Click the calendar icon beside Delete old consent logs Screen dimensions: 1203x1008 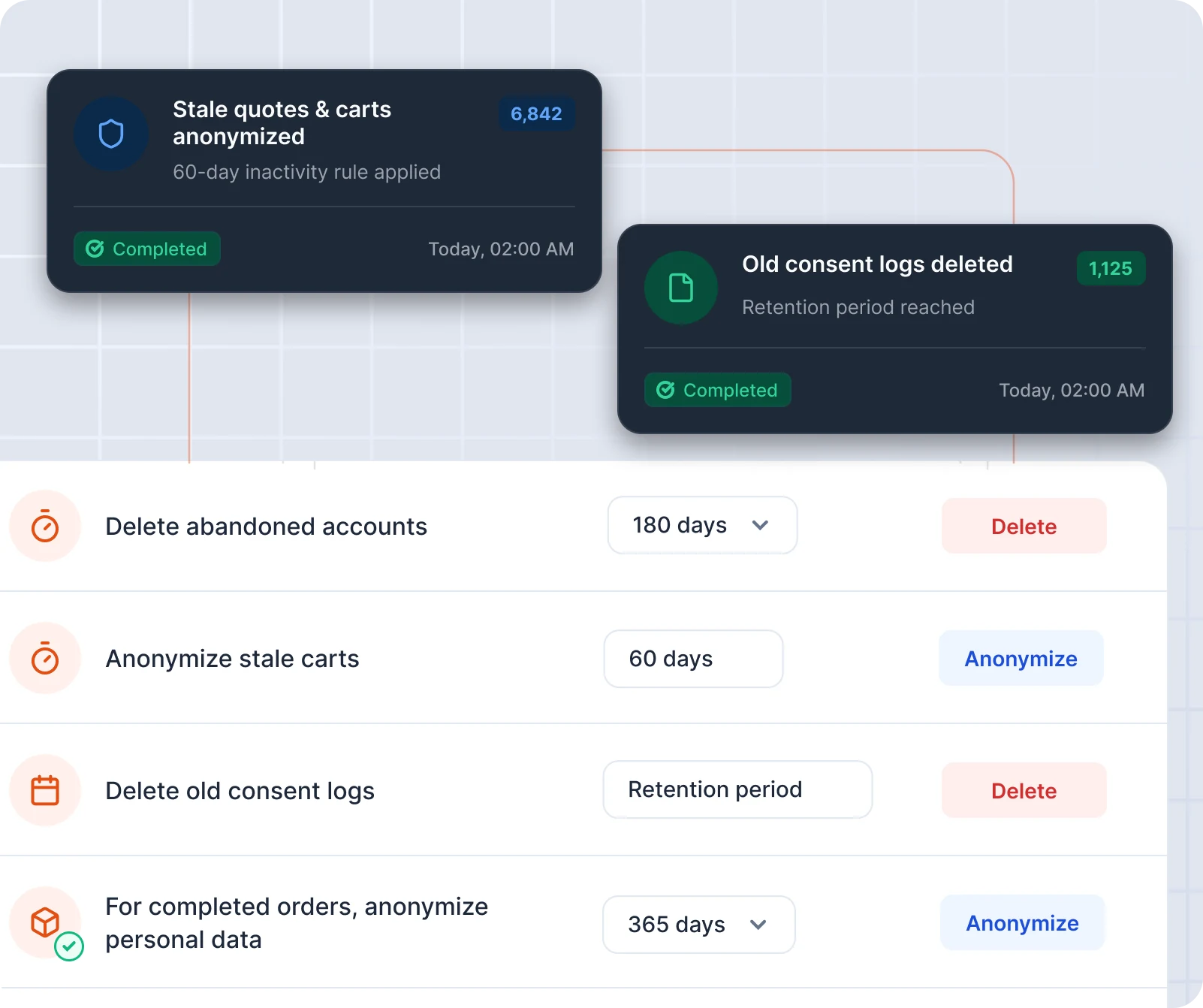pos(45,790)
